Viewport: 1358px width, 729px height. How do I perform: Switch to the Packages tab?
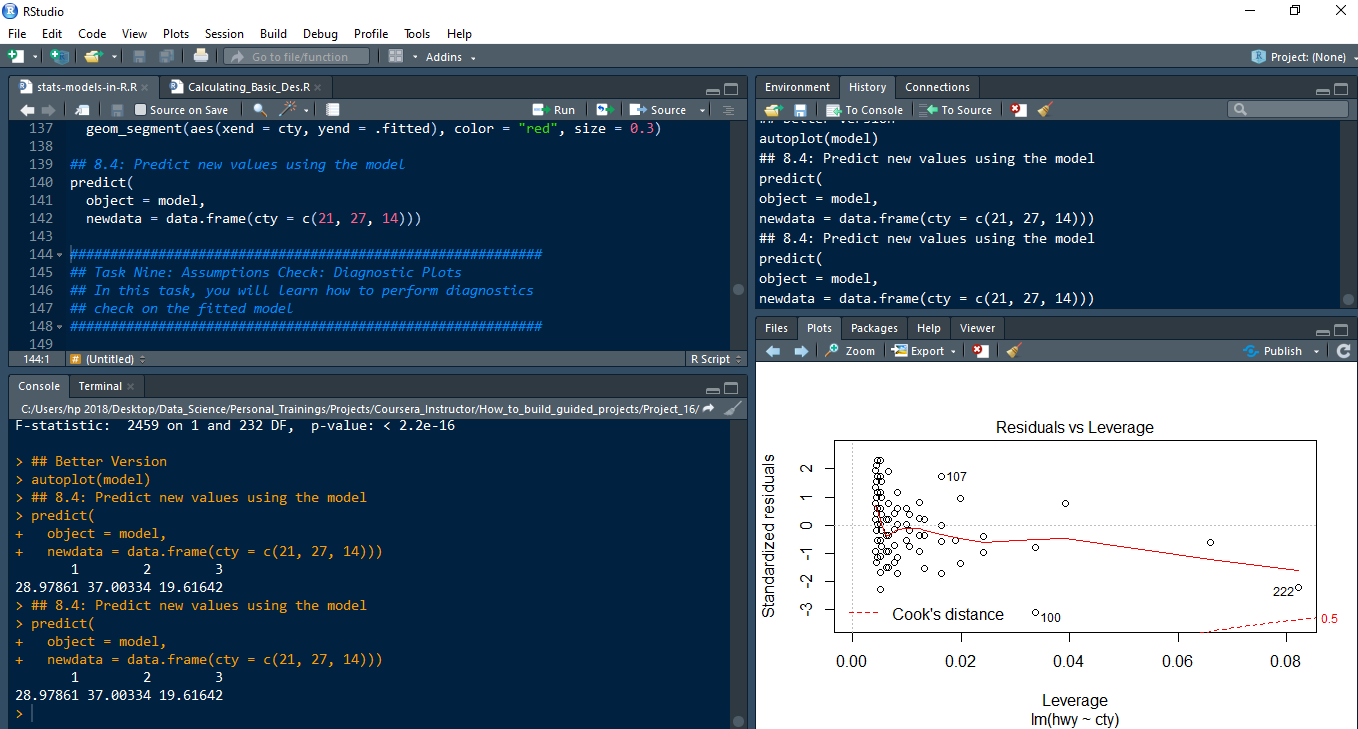pyautogui.click(x=874, y=328)
